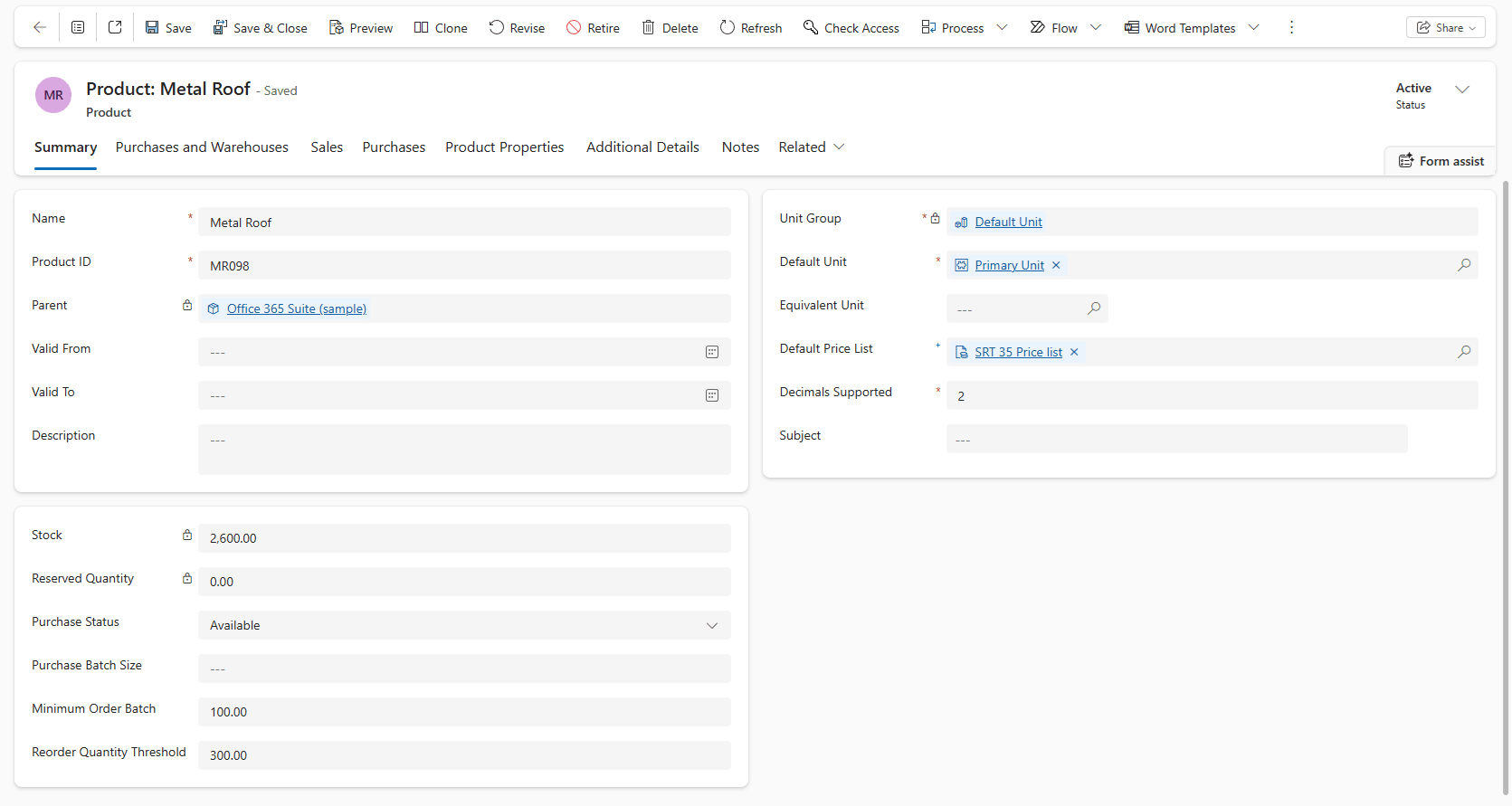The height and width of the screenshot is (806, 1512).
Task: Click the Minimum Order Batch field
Action: click(x=463, y=712)
